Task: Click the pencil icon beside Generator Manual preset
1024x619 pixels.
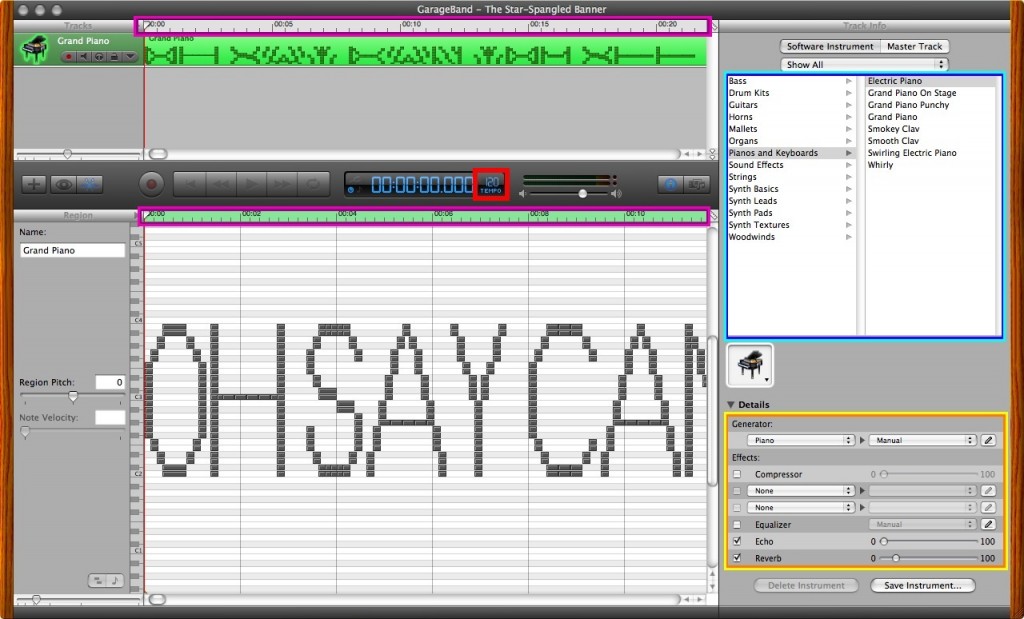Action: coord(989,440)
